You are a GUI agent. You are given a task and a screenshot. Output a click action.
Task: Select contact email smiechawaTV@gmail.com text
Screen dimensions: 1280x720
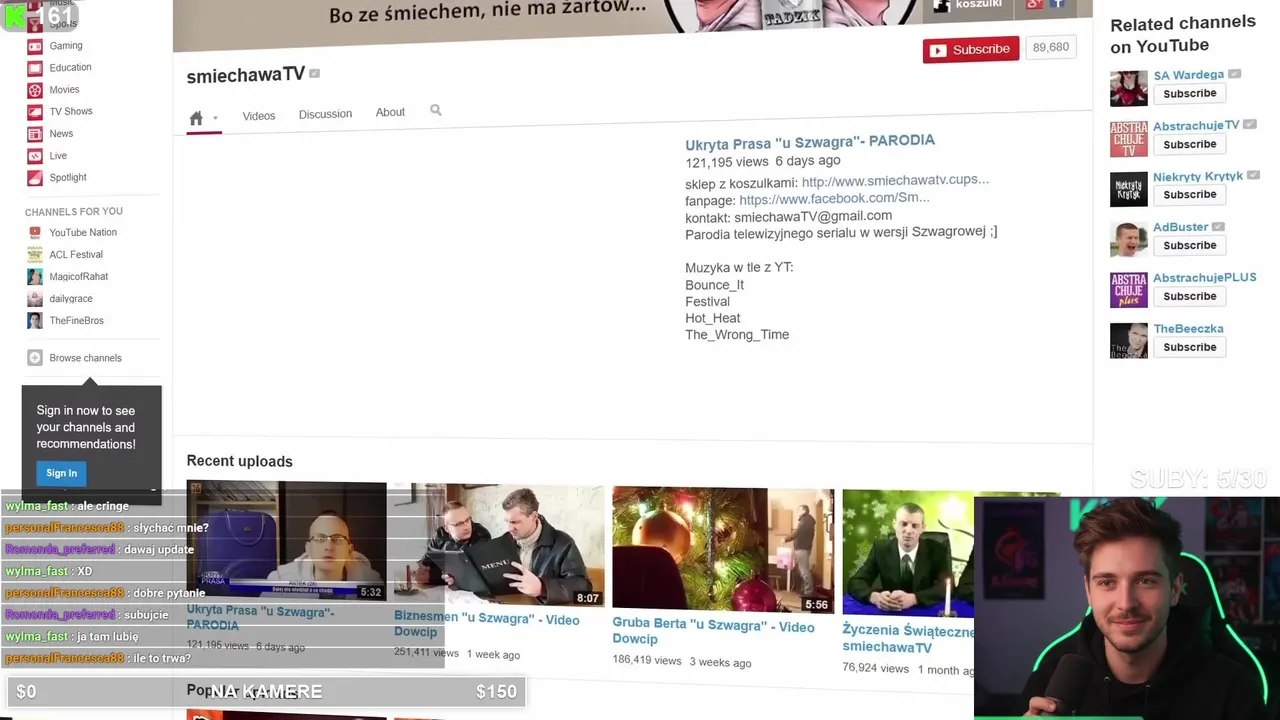pos(813,216)
